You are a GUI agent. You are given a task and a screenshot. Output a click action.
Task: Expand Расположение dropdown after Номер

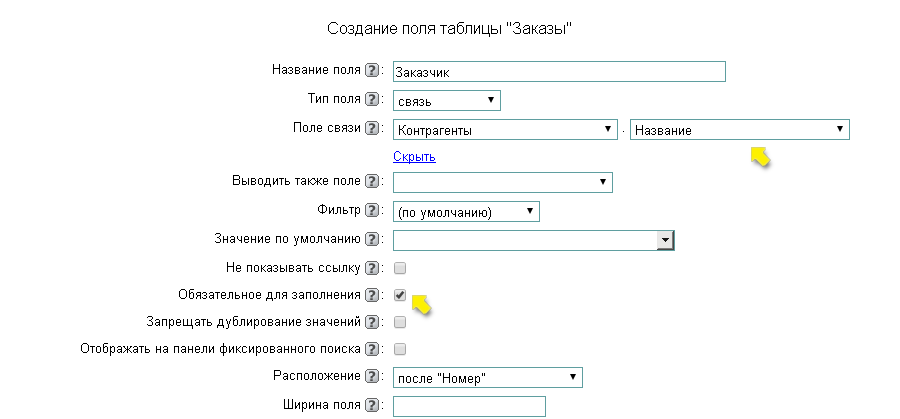(x=487, y=377)
